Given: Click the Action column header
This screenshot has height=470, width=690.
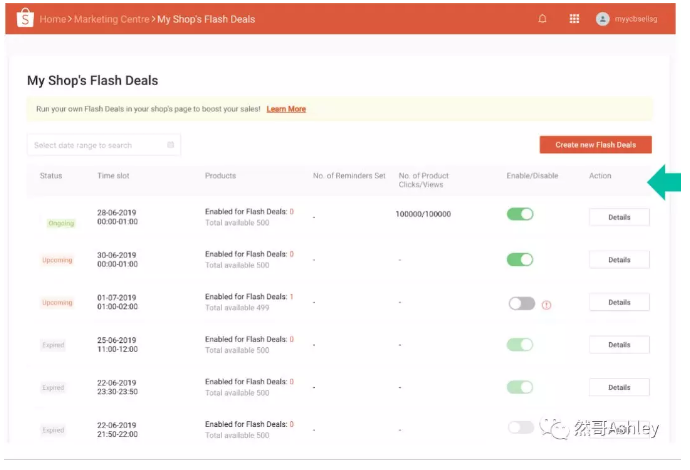Looking at the screenshot, I should [x=600, y=176].
